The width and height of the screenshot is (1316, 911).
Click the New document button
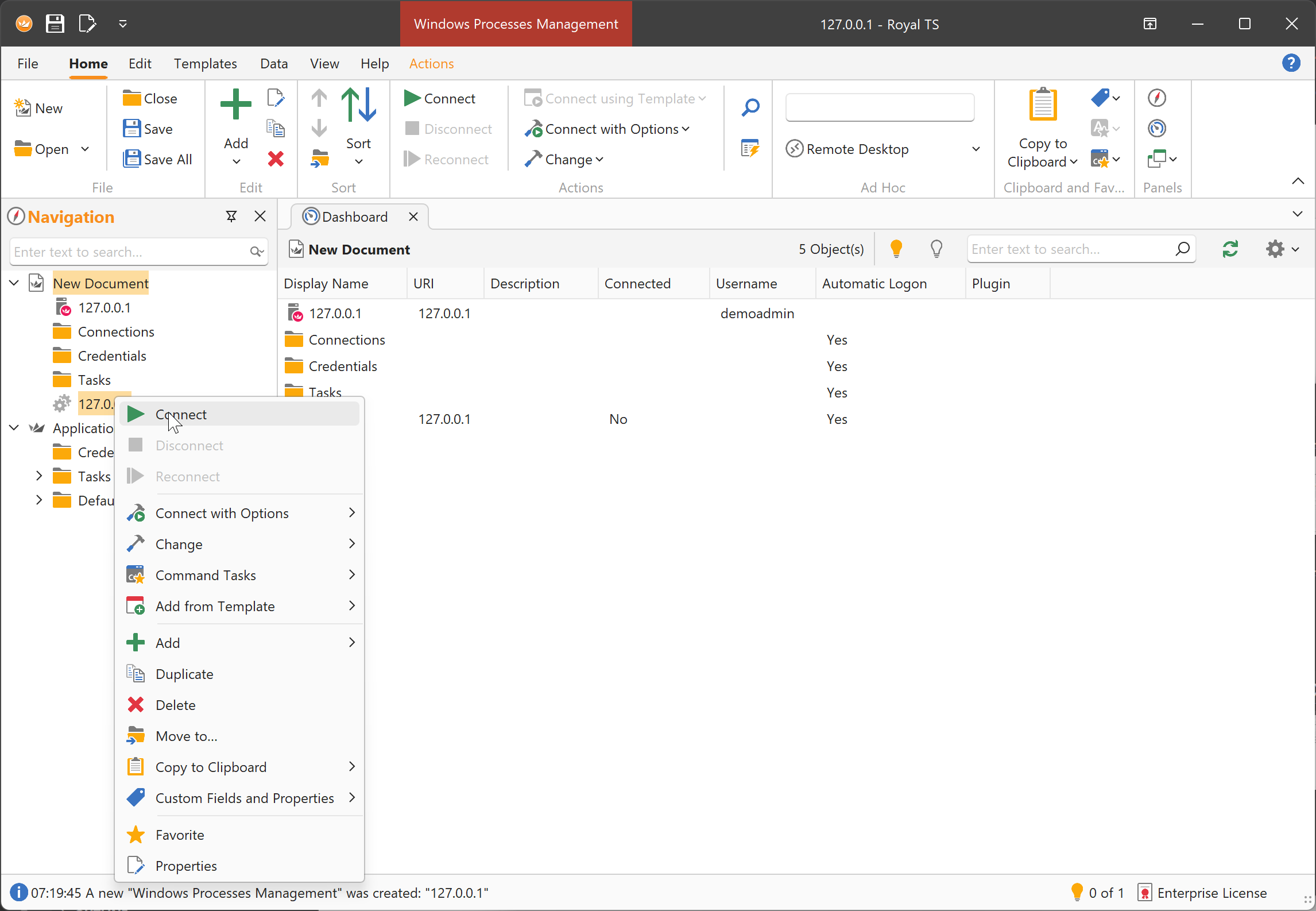[38, 108]
